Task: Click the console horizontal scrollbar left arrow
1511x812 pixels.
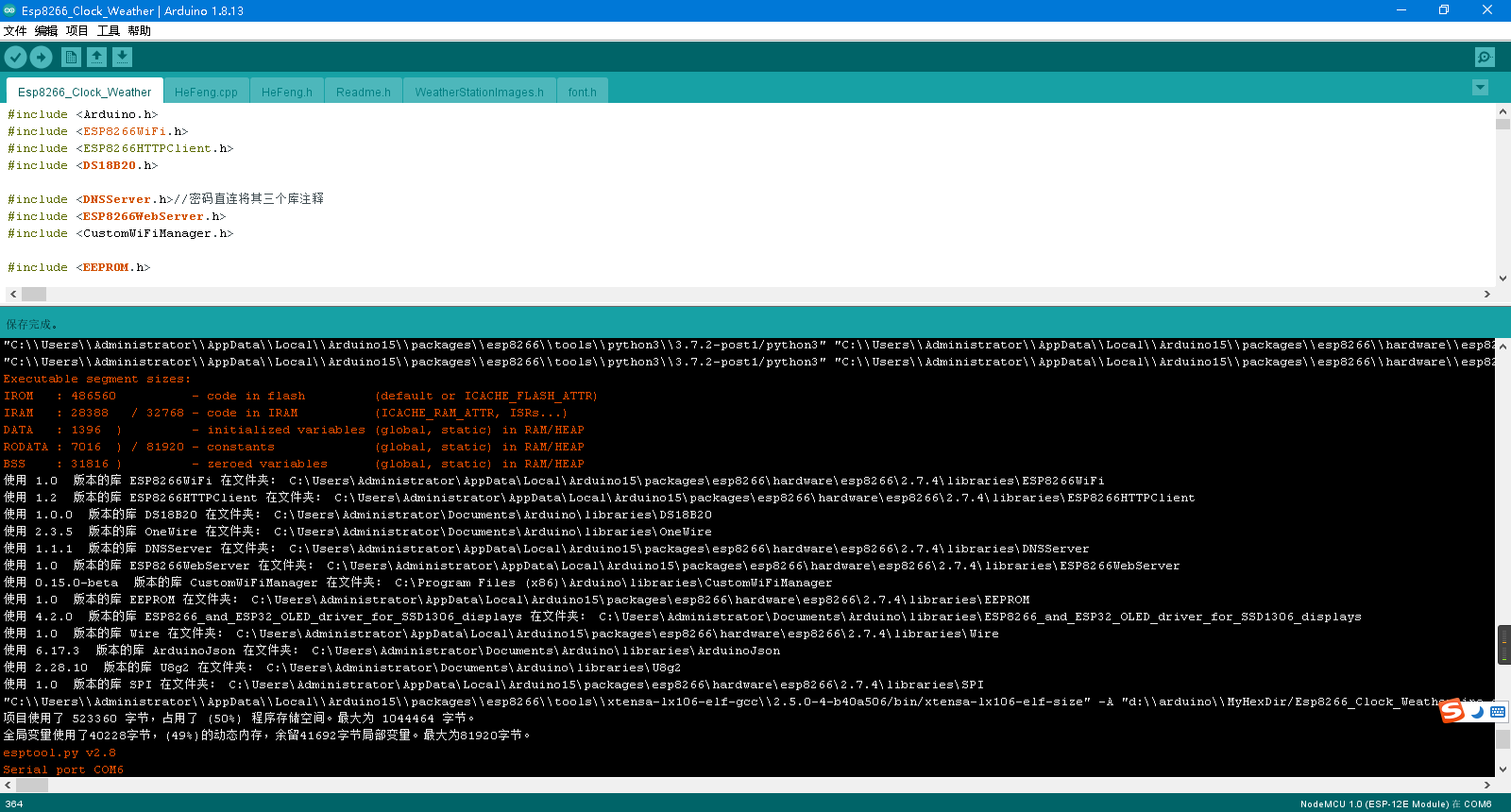Action: (8, 785)
